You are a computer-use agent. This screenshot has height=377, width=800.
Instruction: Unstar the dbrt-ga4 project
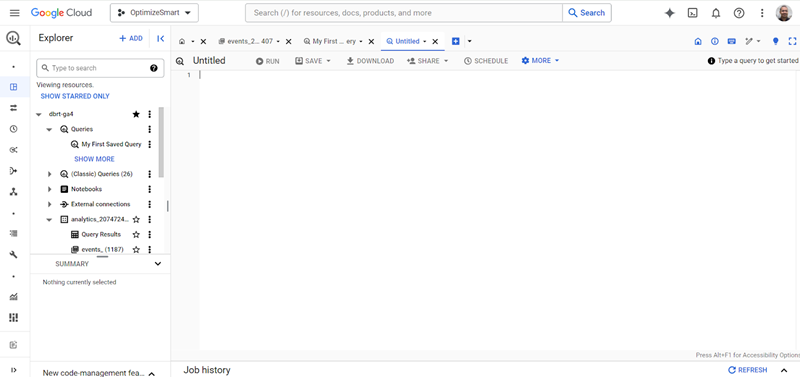(136, 114)
